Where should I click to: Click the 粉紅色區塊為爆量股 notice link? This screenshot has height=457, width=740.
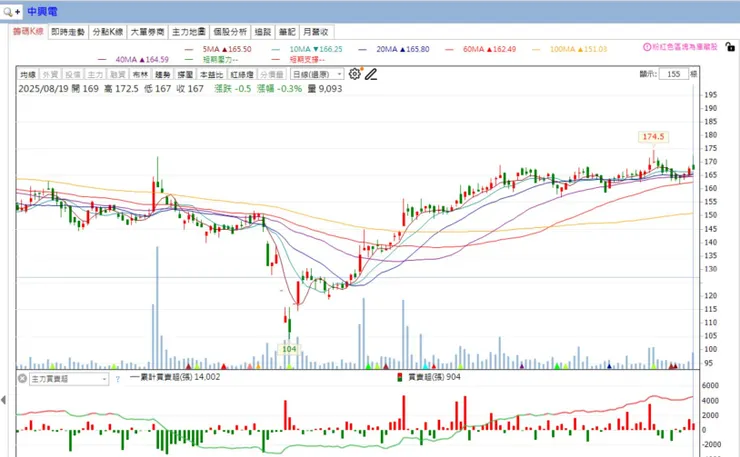685,47
